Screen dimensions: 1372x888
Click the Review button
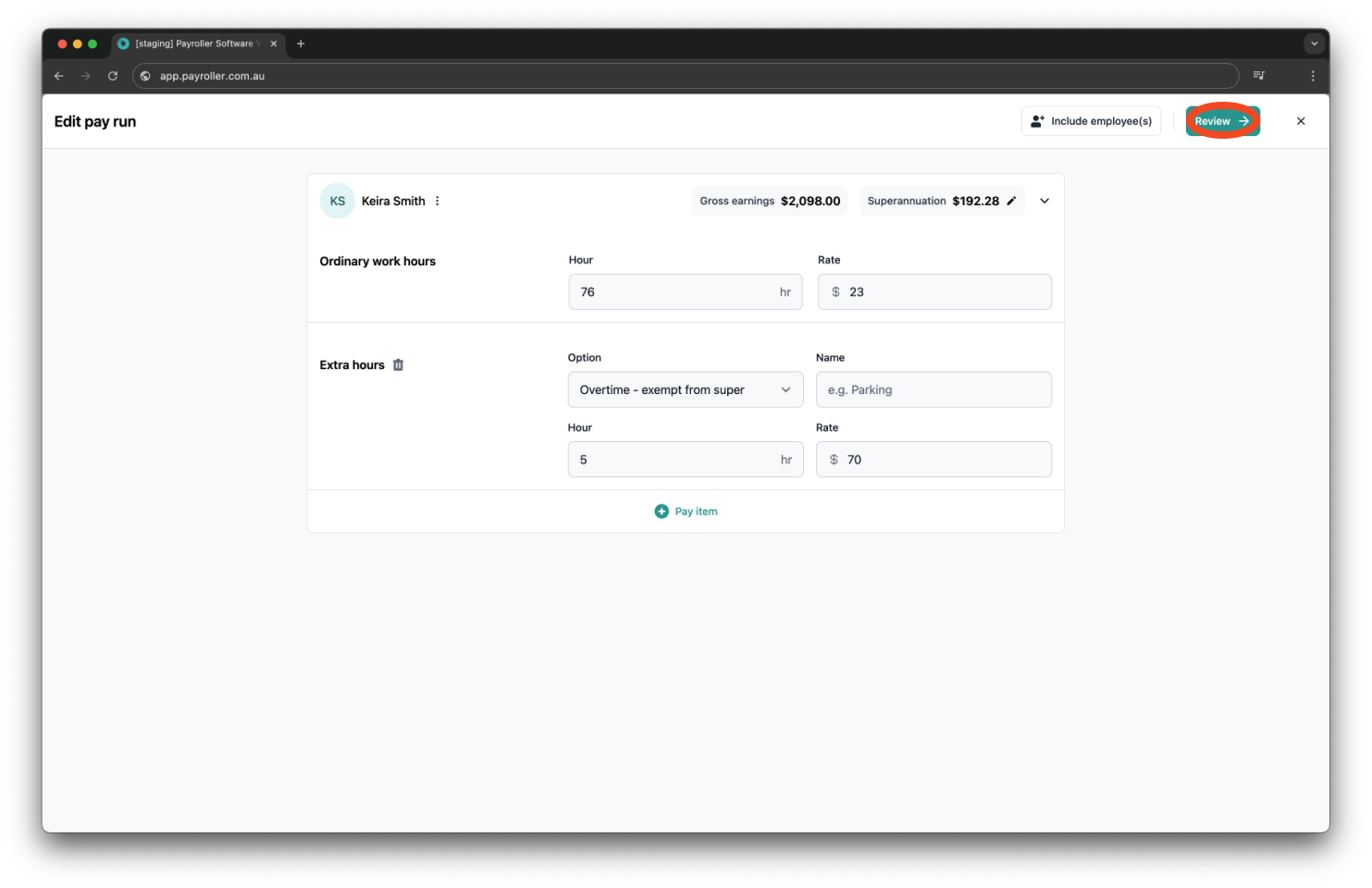[1221, 121]
